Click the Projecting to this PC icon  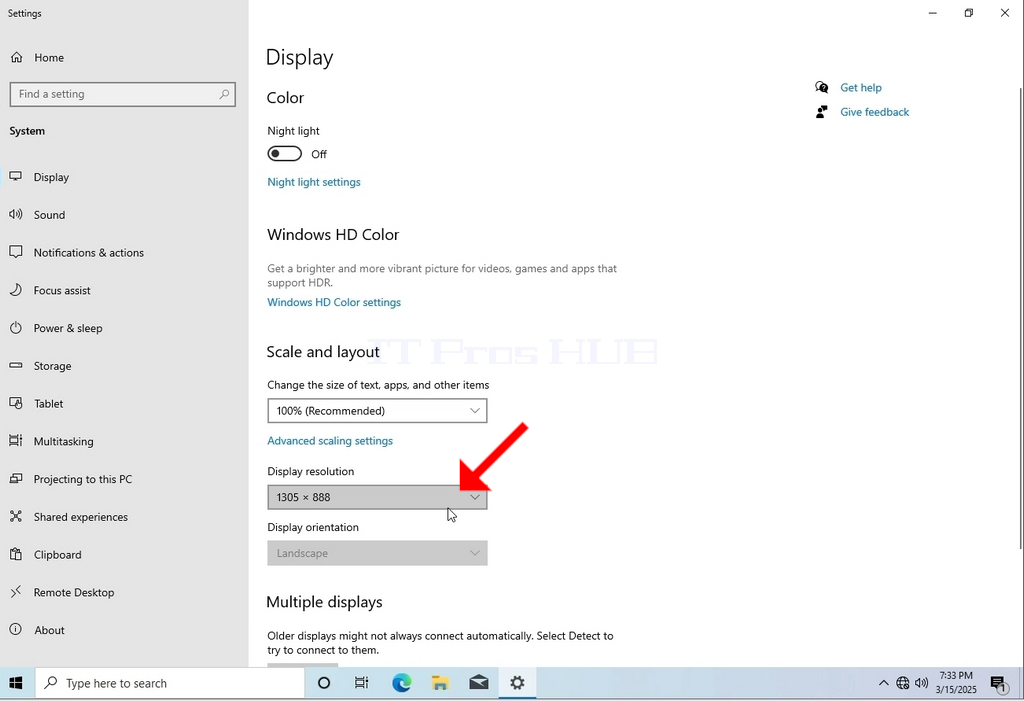(x=16, y=479)
